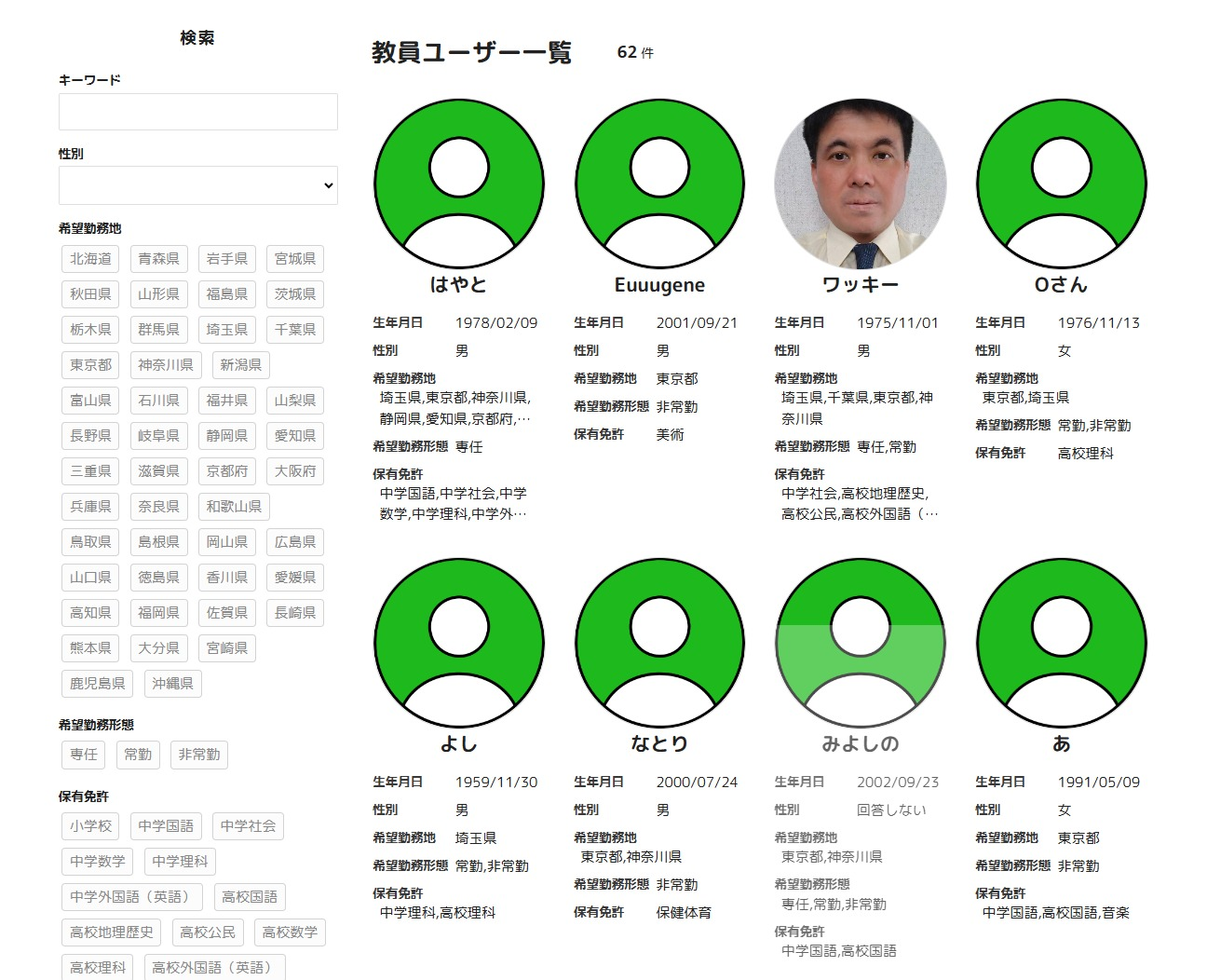
Task: Select the 大阪府 location filter
Action: tap(295, 471)
